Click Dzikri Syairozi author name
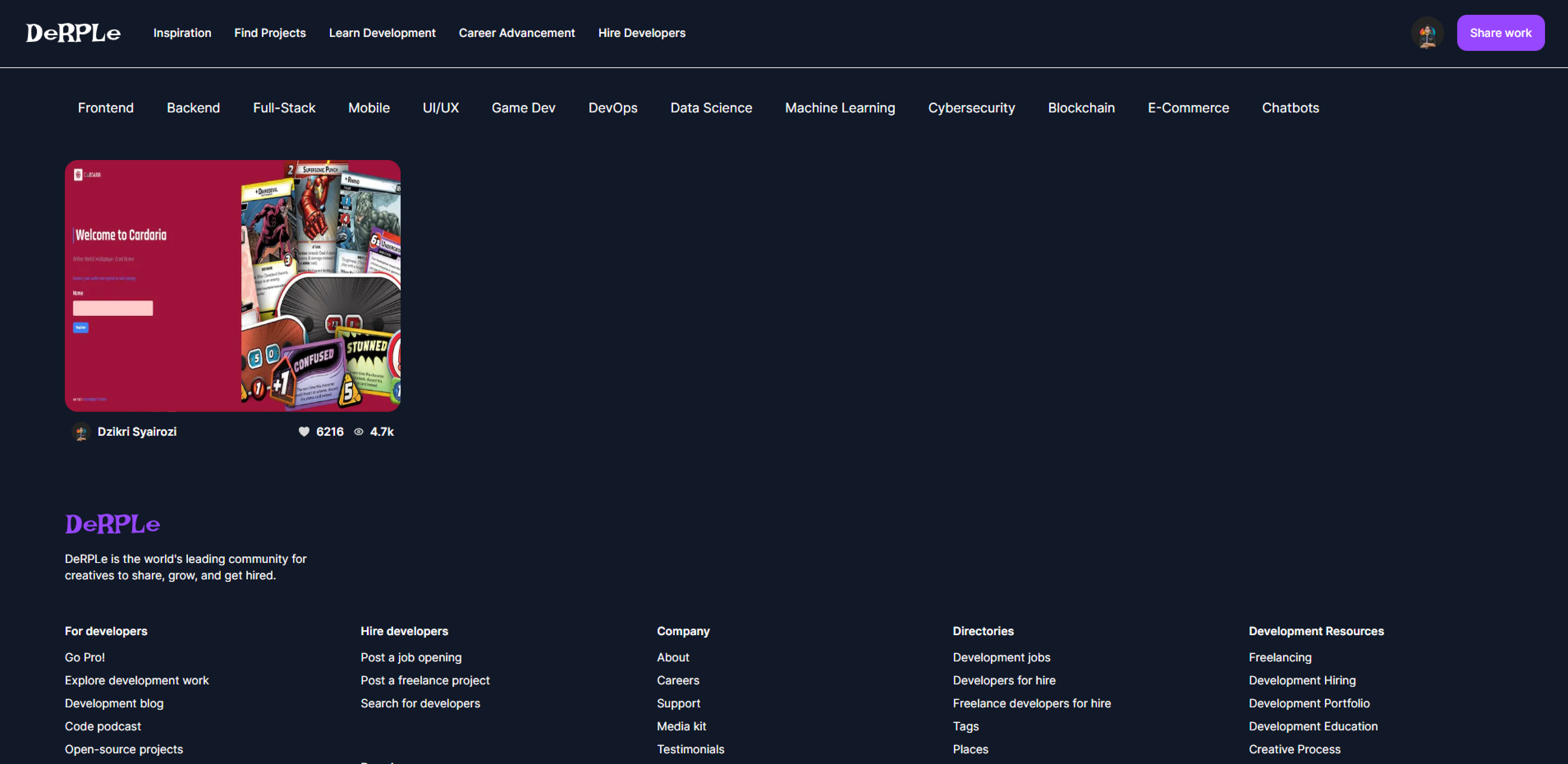 137,431
